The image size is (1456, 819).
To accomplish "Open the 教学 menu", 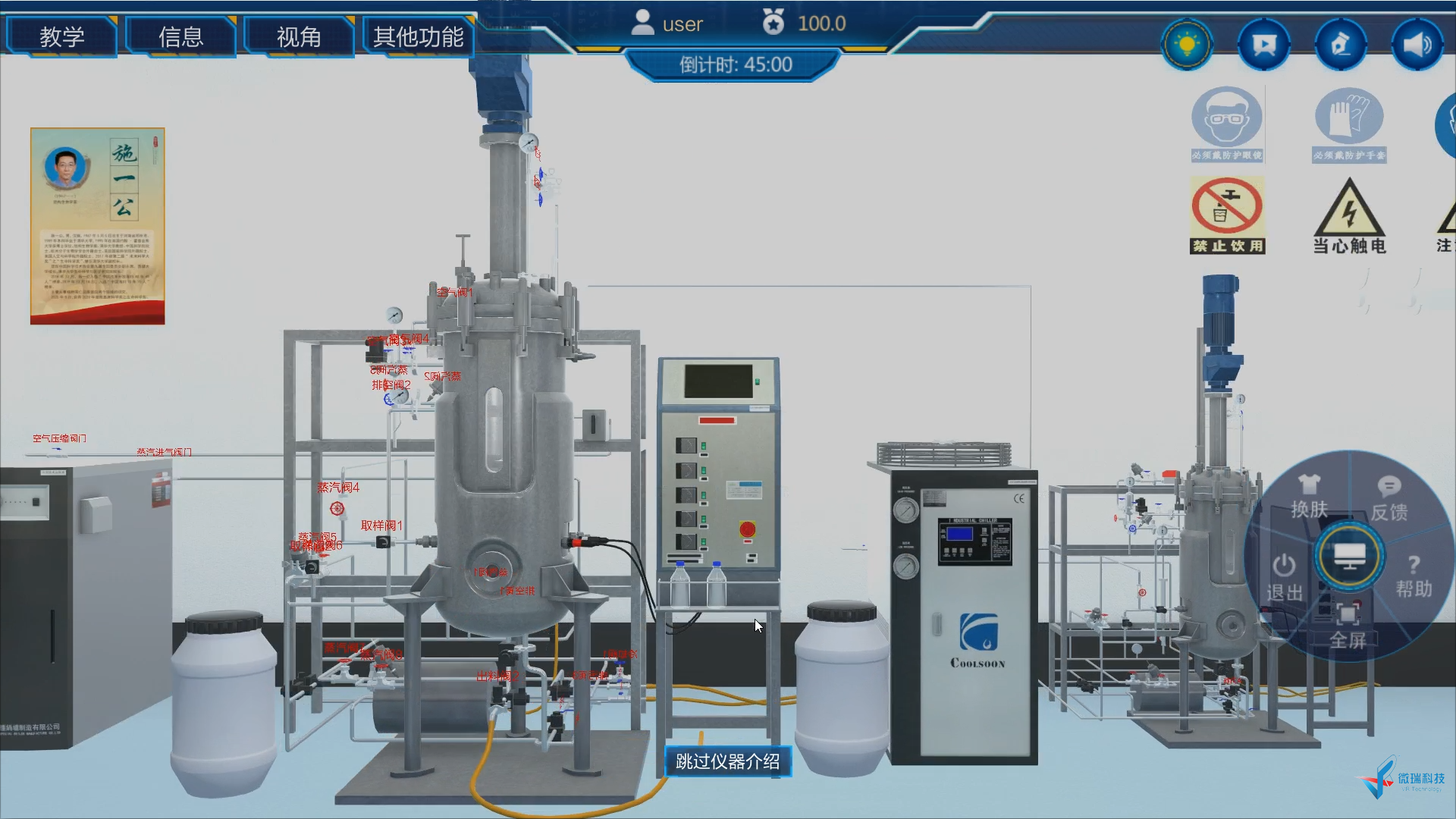I will pyautogui.click(x=62, y=36).
